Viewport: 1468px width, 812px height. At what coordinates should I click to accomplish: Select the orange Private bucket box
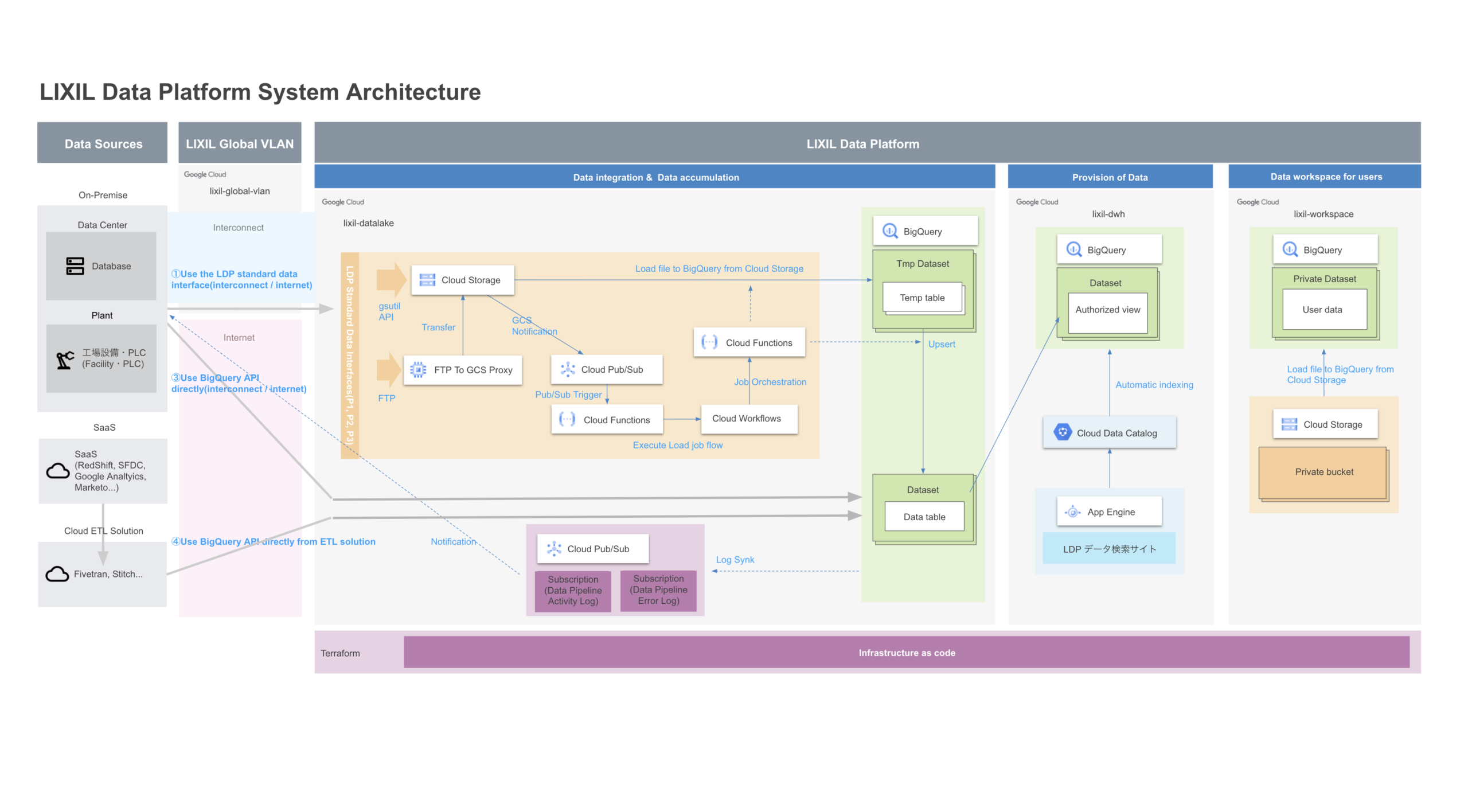pos(1323,472)
